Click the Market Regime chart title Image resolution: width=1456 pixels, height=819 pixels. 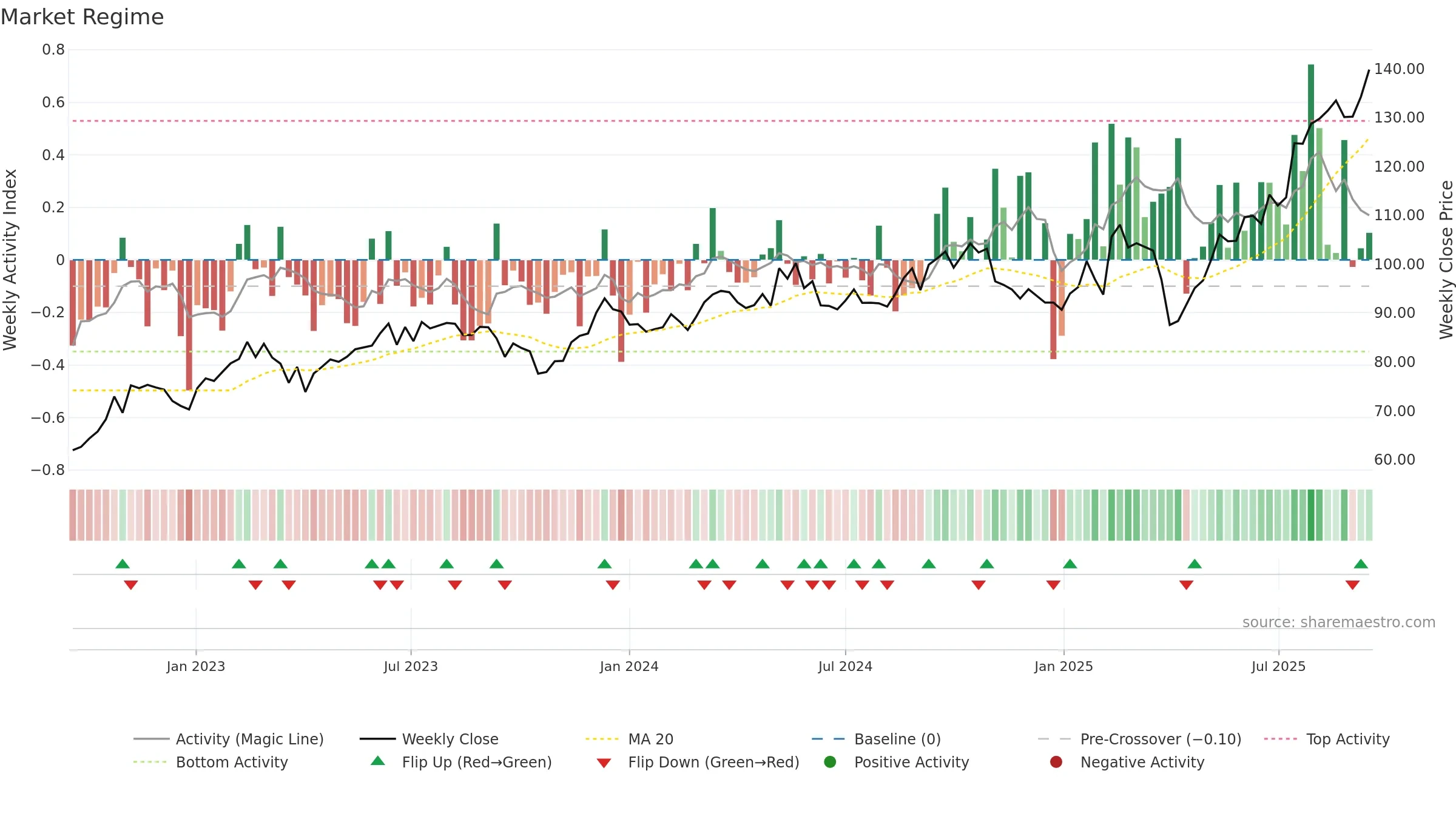(x=82, y=17)
